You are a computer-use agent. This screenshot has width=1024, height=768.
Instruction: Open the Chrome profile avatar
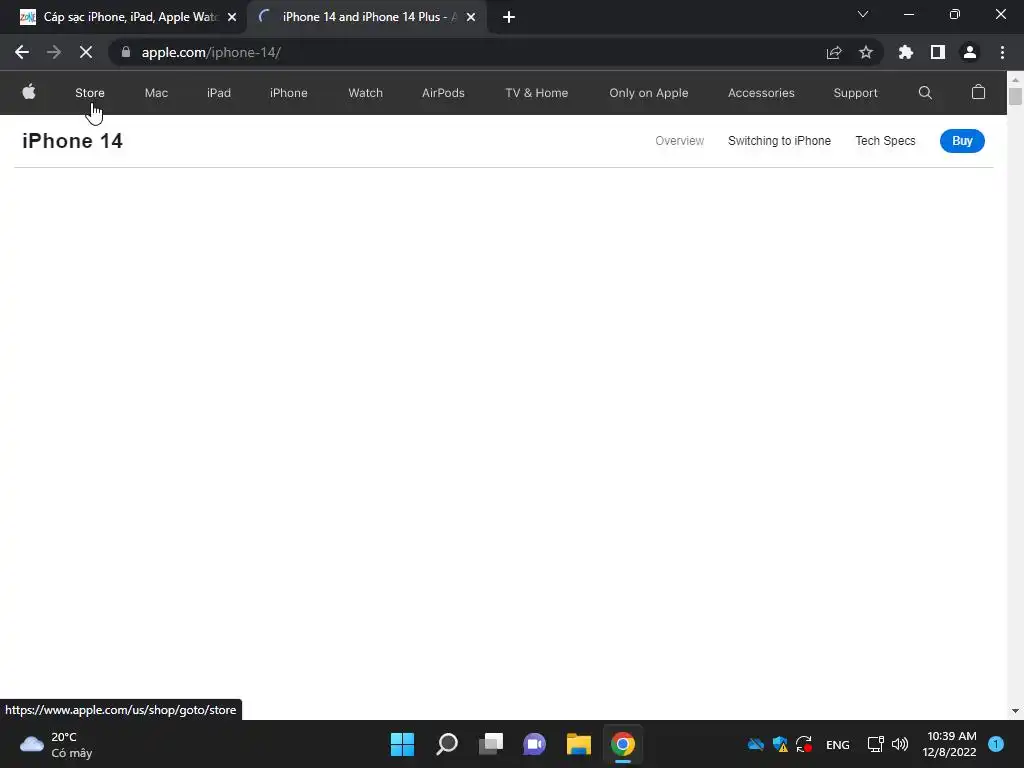pyautogui.click(x=969, y=52)
